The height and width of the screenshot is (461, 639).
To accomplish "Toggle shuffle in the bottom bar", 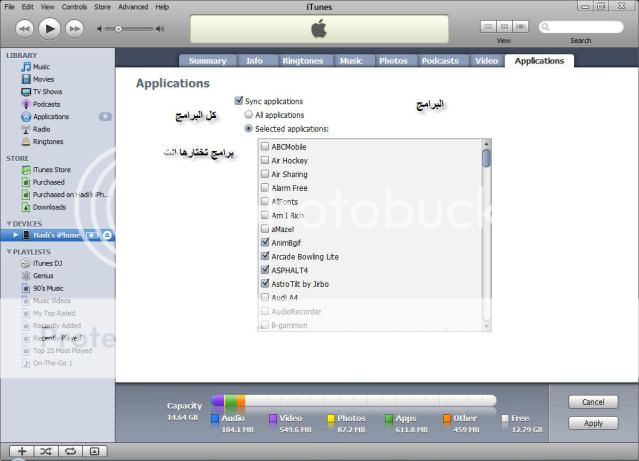I will [46, 451].
